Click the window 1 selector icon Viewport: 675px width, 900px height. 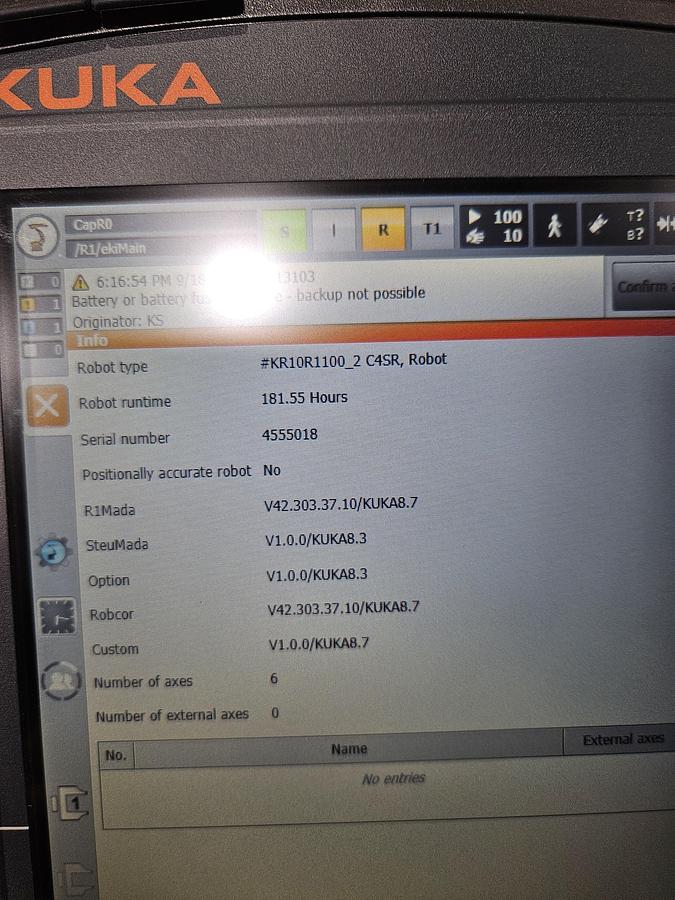coord(71,804)
